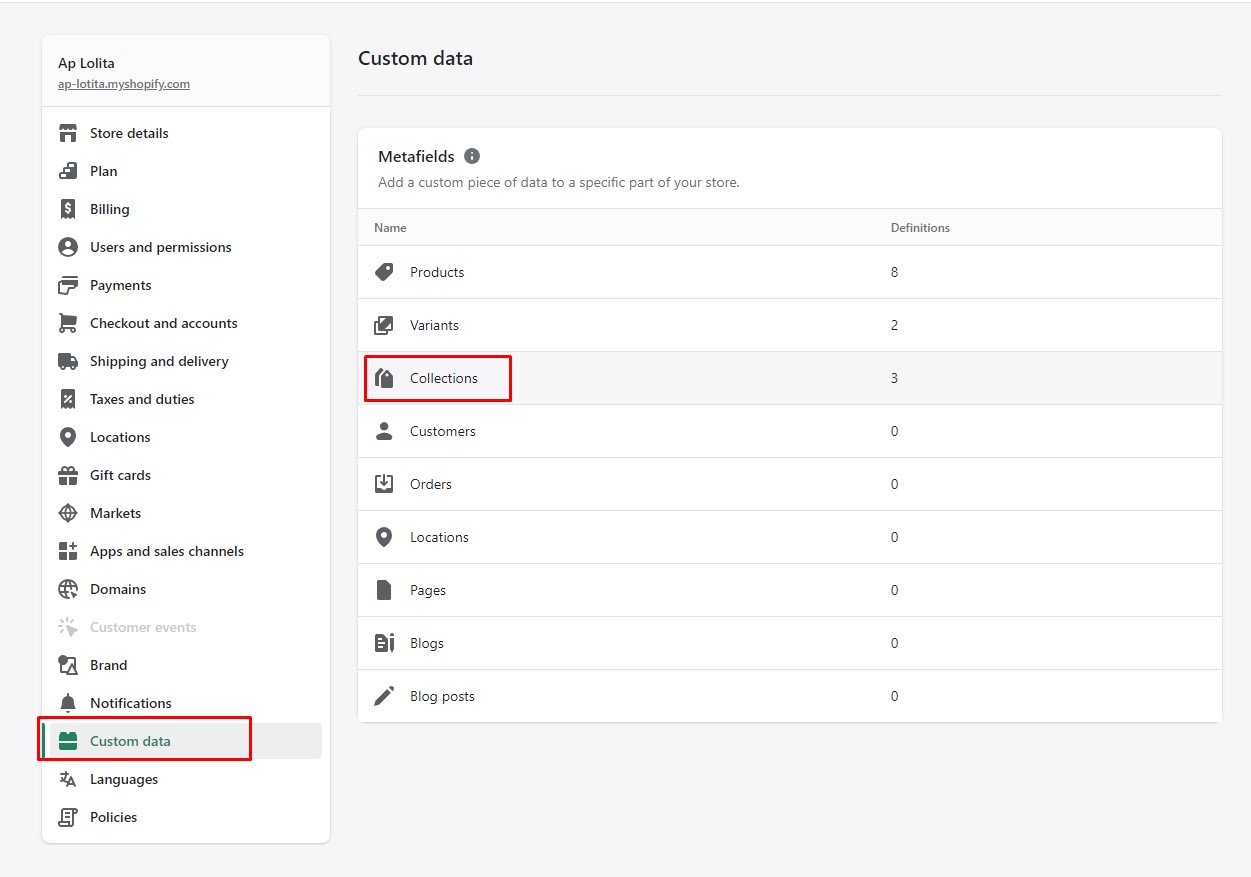
Task: Click the Blog posts pencil icon
Action: [x=384, y=696]
